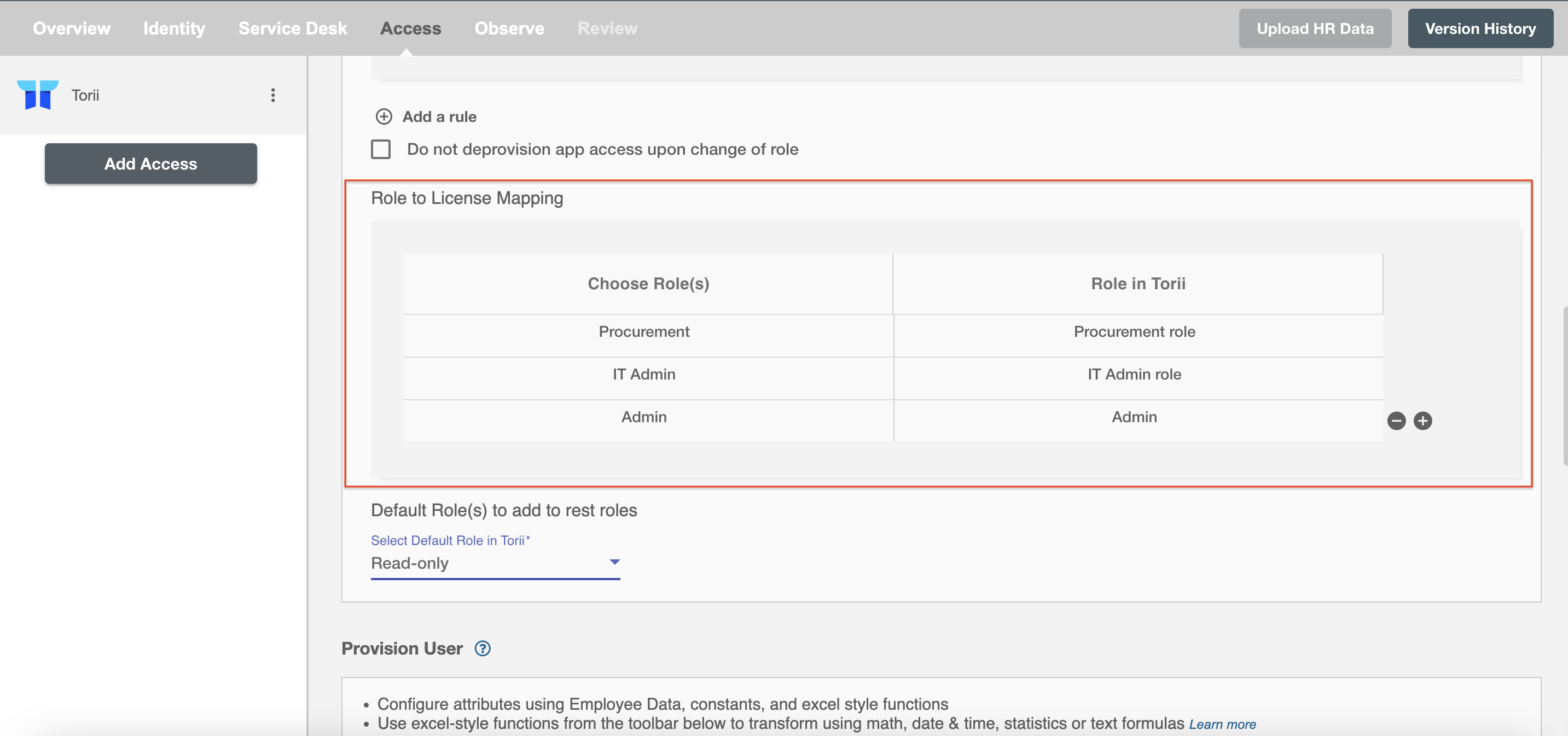This screenshot has width=1568, height=736.
Task: Click the Add Access button
Action: (151, 163)
